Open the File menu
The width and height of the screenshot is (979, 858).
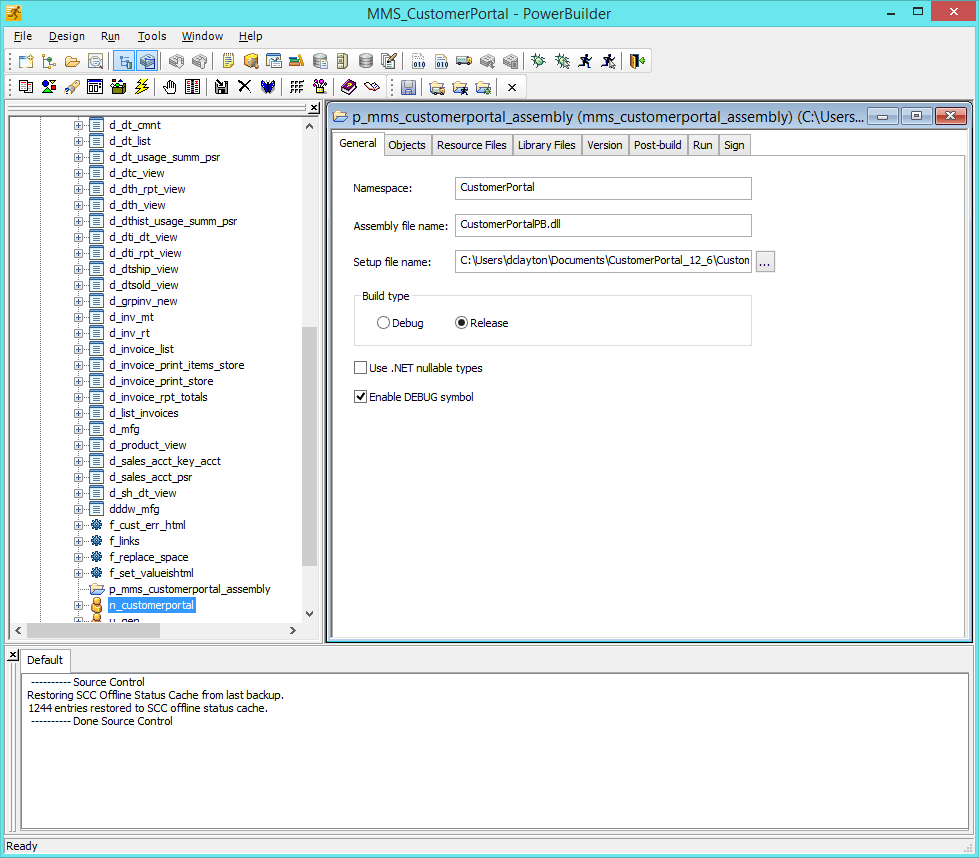(x=22, y=36)
